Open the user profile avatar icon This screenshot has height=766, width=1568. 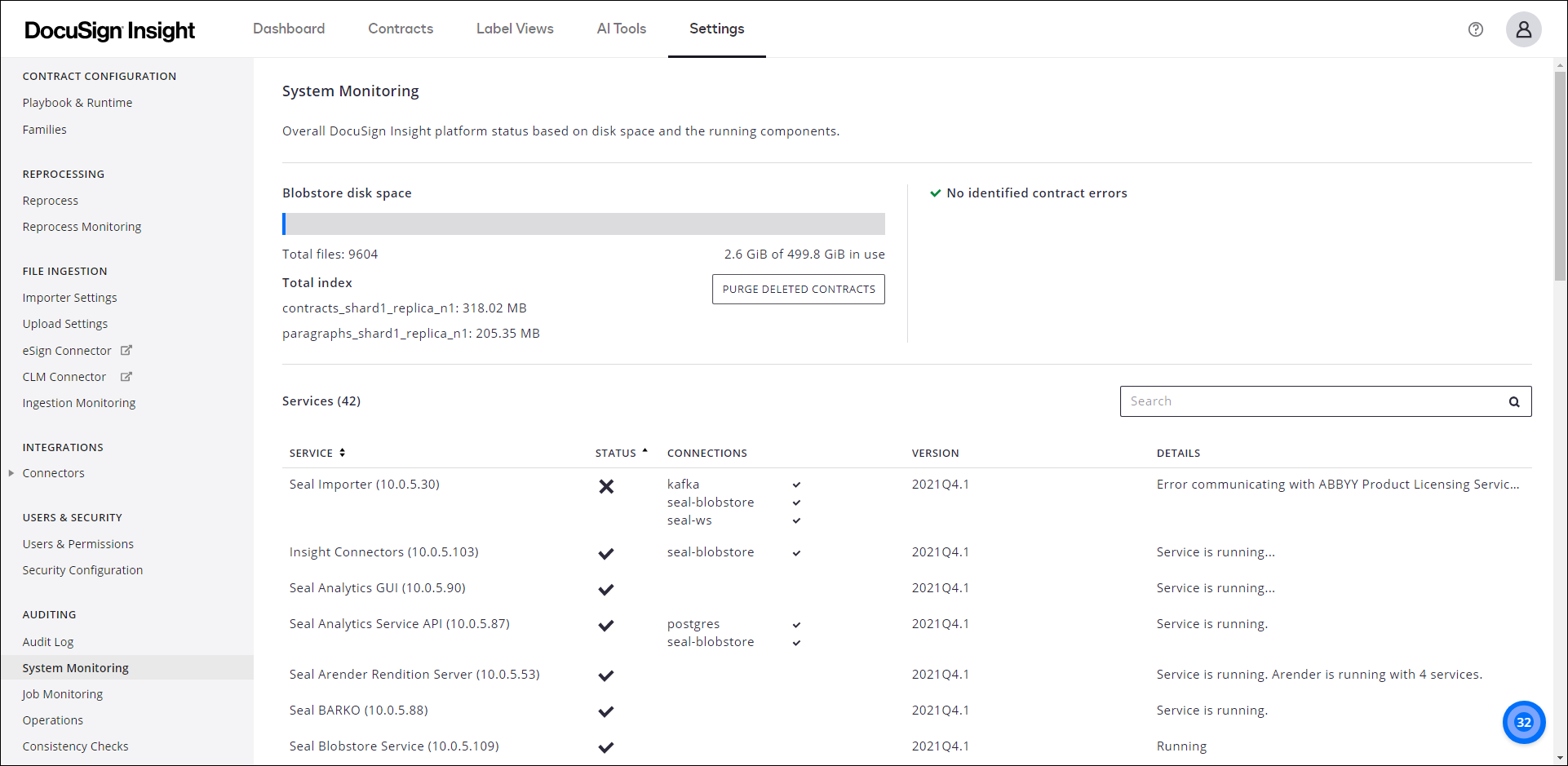click(1524, 29)
